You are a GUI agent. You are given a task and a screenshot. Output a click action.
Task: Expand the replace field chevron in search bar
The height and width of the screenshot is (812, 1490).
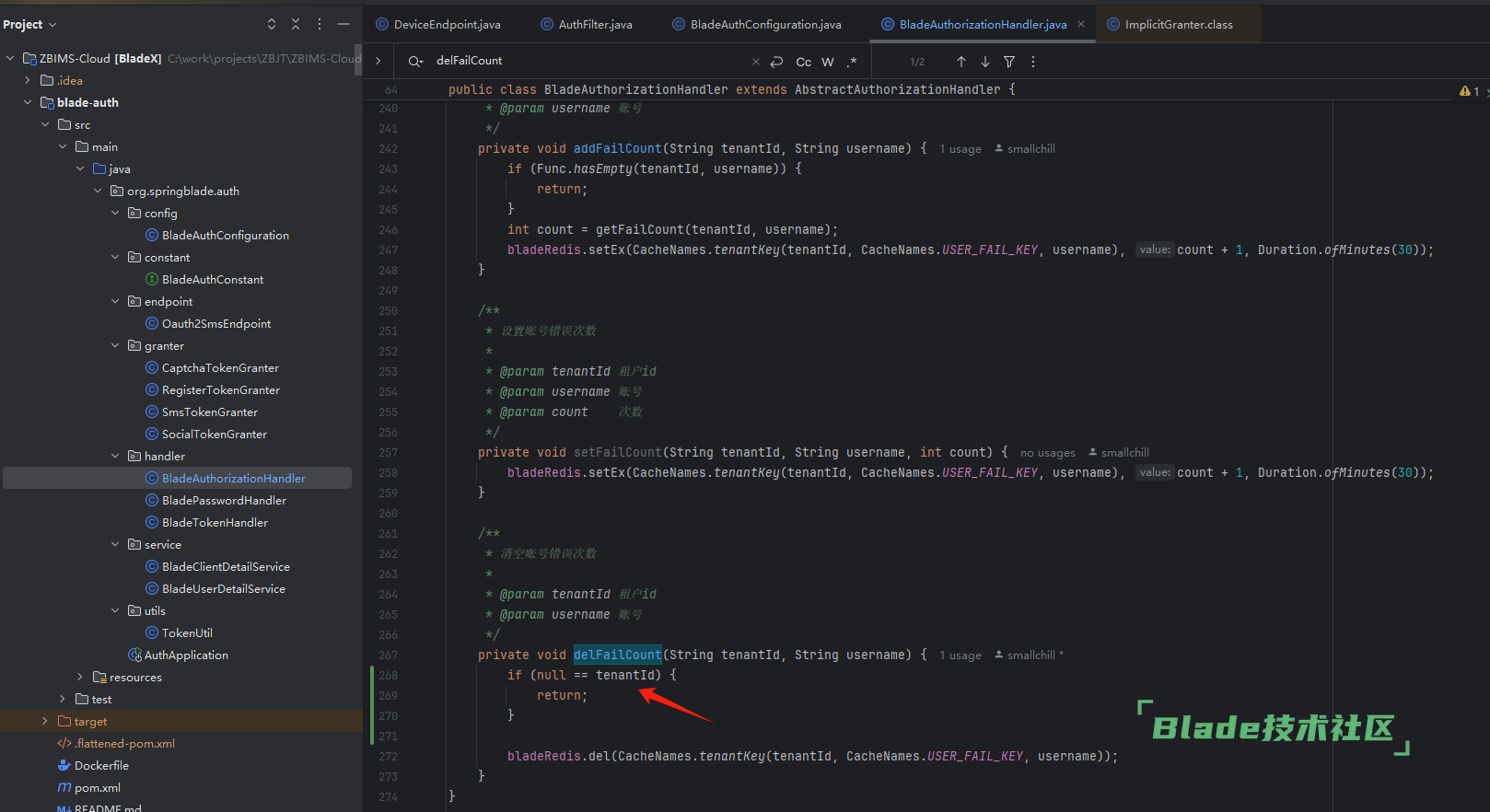(x=378, y=61)
